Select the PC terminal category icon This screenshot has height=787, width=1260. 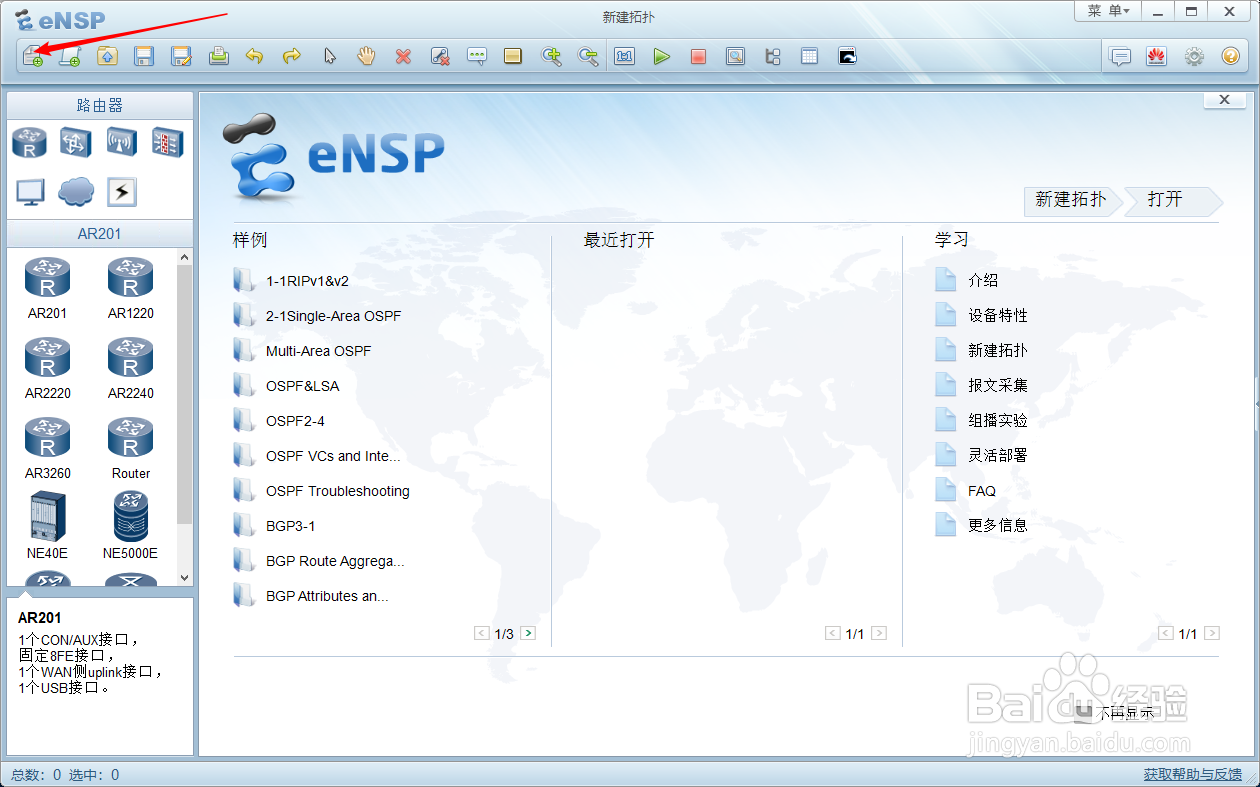pyautogui.click(x=29, y=191)
